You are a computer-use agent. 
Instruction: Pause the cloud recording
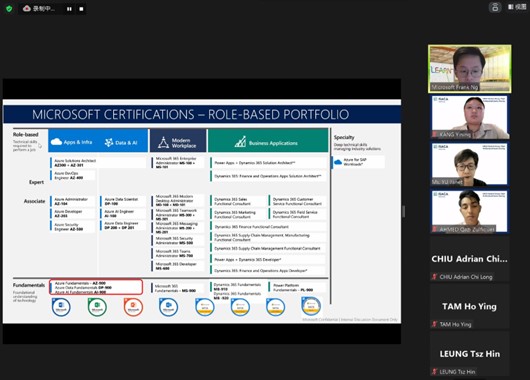[69, 9]
